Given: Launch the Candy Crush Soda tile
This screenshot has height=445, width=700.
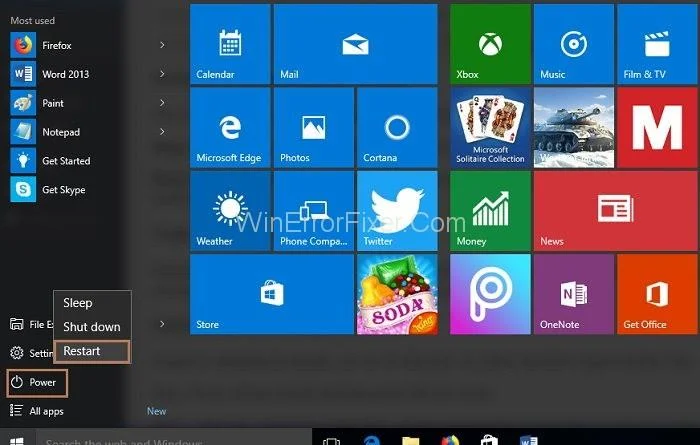Looking at the screenshot, I should click(397, 295).
